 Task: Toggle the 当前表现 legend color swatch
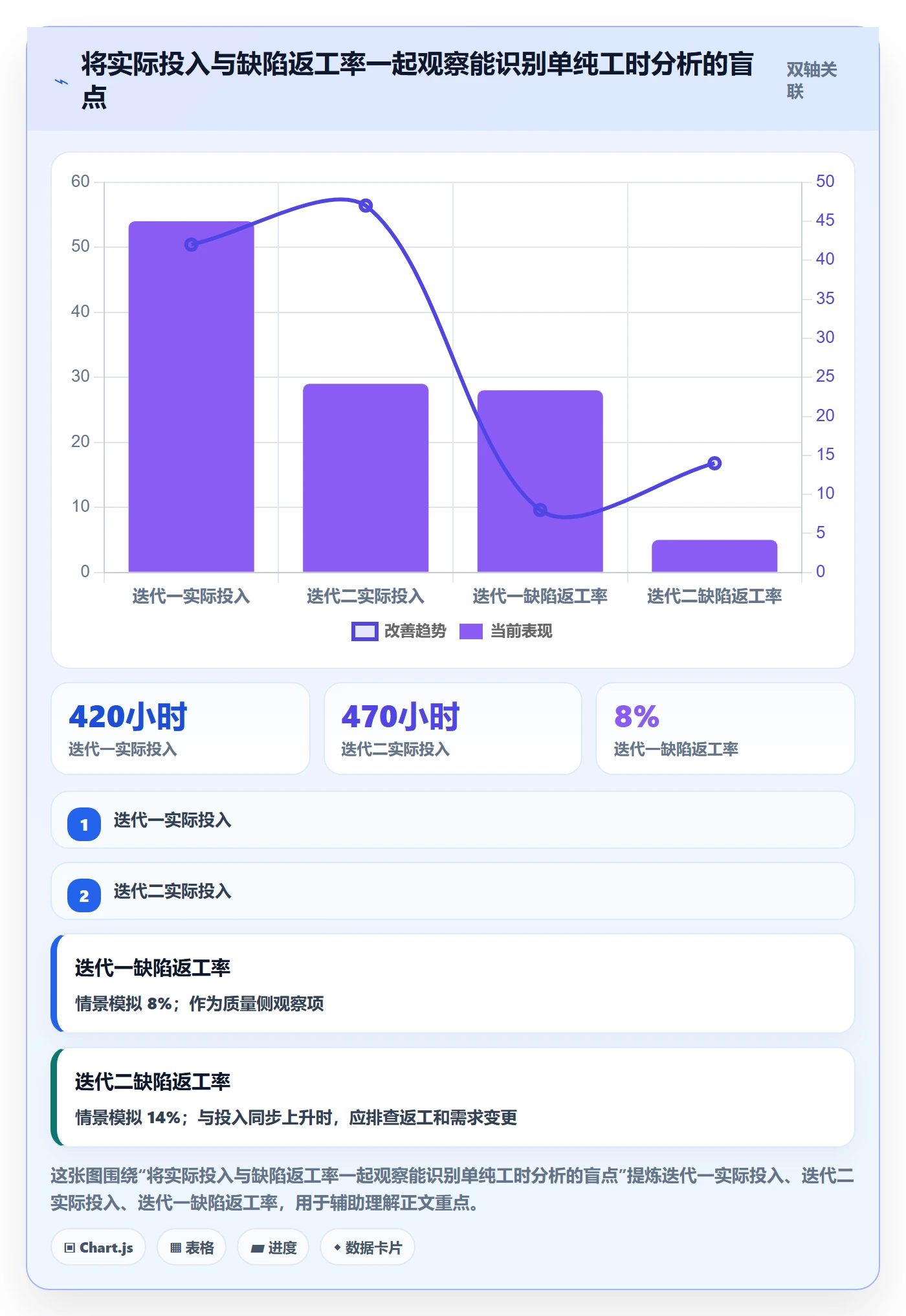(x=471, y=631)
